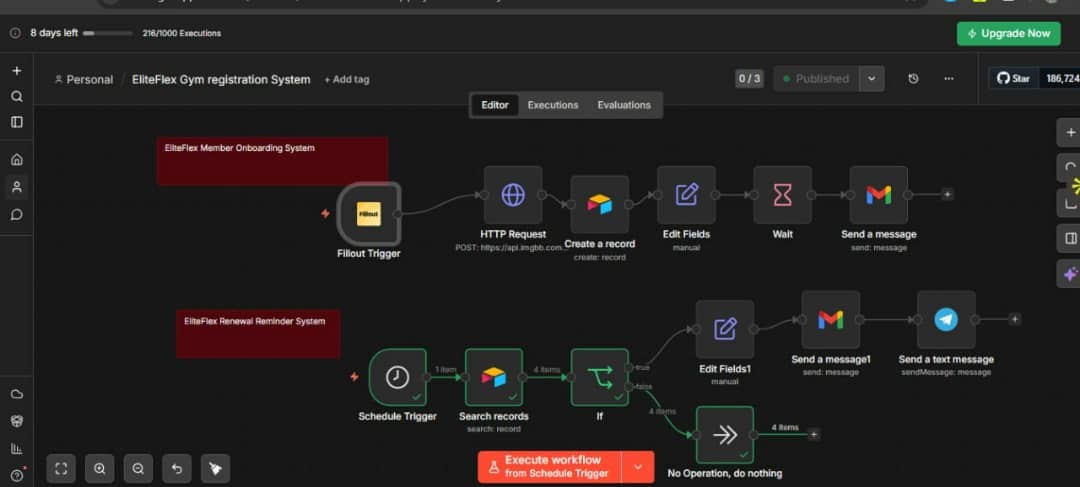Select the Gmail Send a message1 node
Viewport: 1080px width, 487px height.
pos(831,320)
